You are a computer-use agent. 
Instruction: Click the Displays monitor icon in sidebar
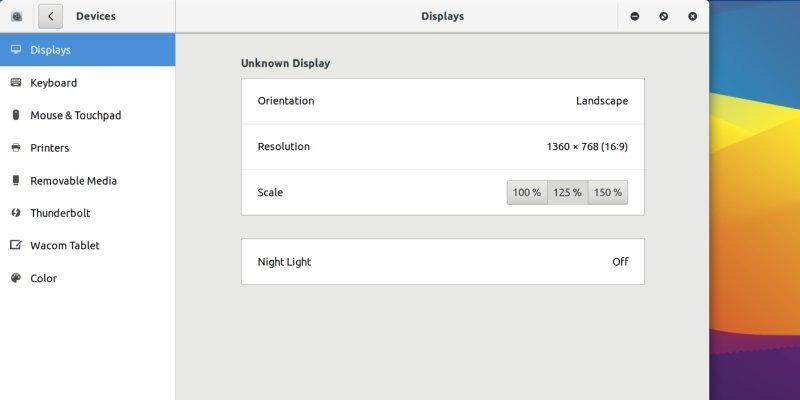pos(16,50)
